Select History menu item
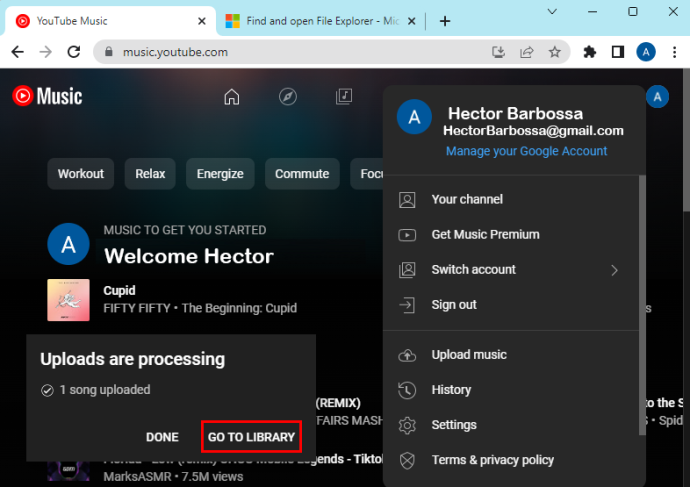 [511, 390]
